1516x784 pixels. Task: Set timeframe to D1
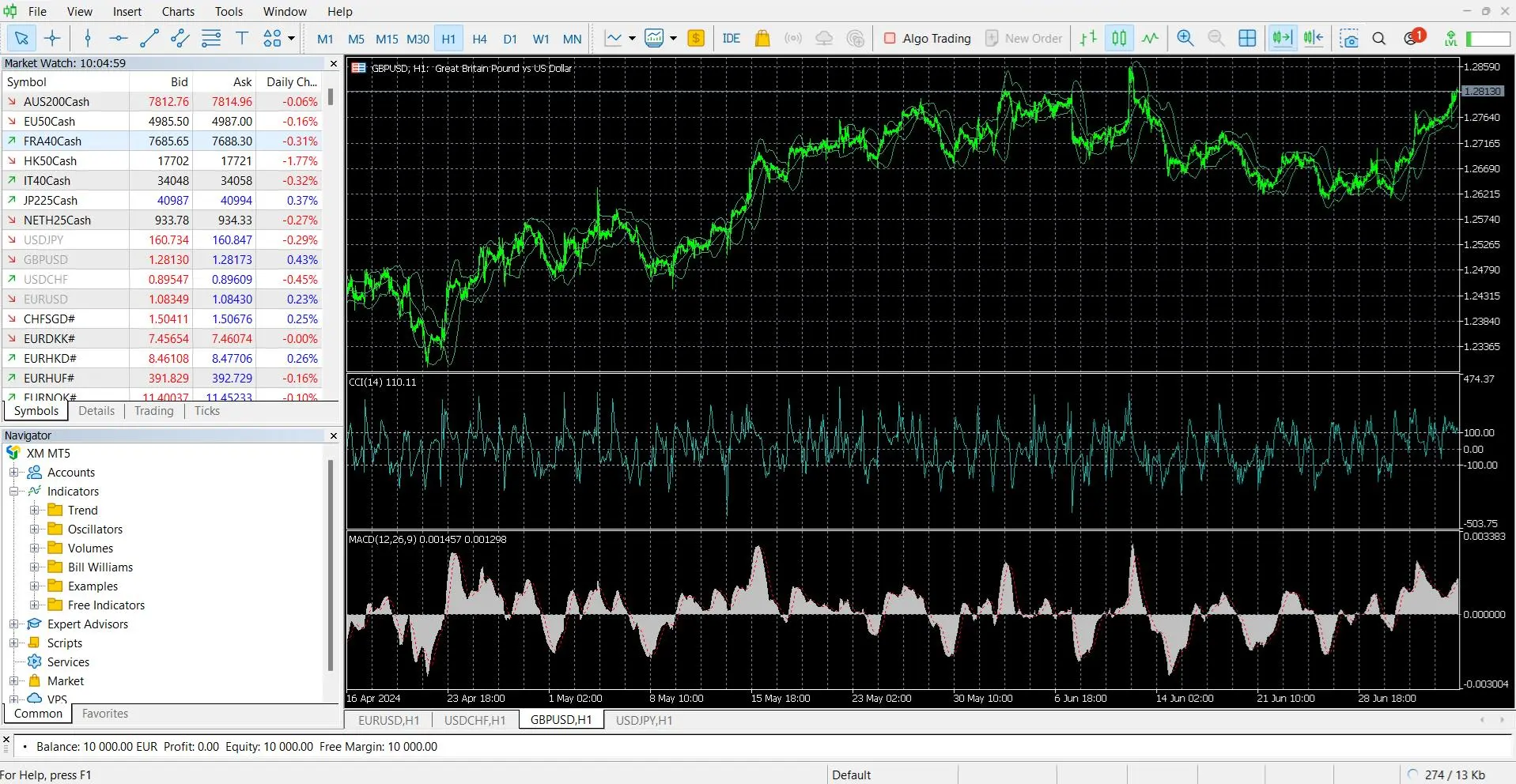click(x=510, y=39)
